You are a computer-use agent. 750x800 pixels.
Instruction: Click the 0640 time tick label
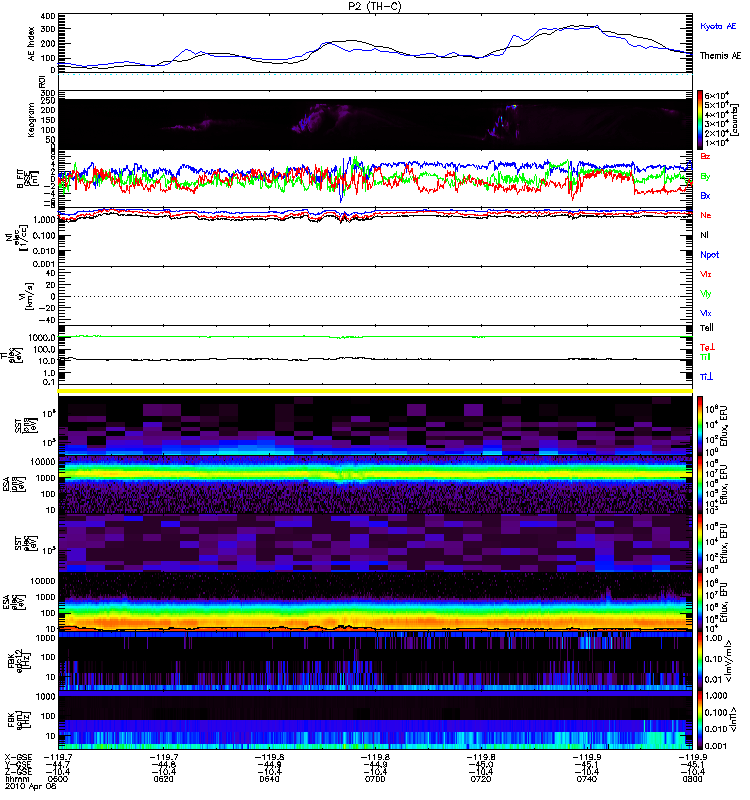(x=269, y=779)
